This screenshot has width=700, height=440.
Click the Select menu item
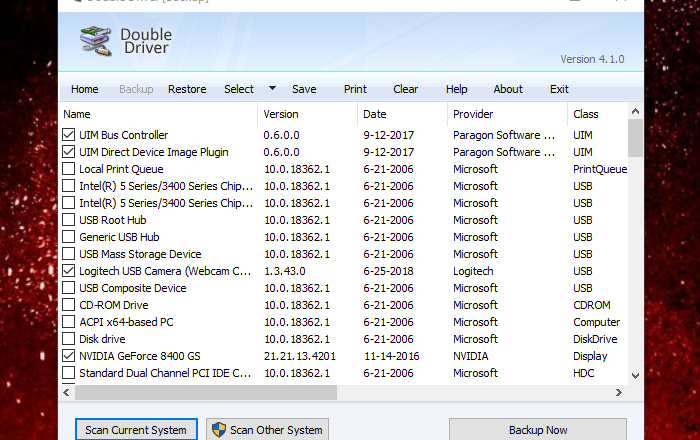(239, 89)
